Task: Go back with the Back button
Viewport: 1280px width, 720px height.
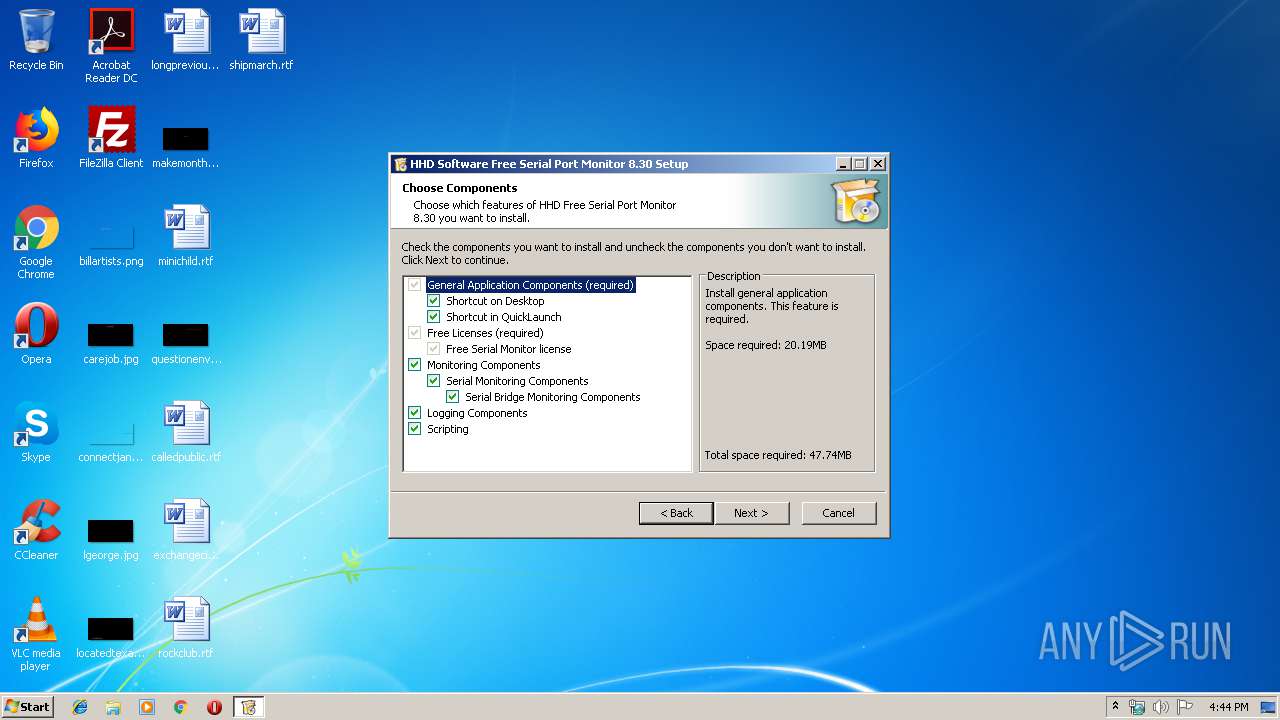Action: [x=676, y=513]
